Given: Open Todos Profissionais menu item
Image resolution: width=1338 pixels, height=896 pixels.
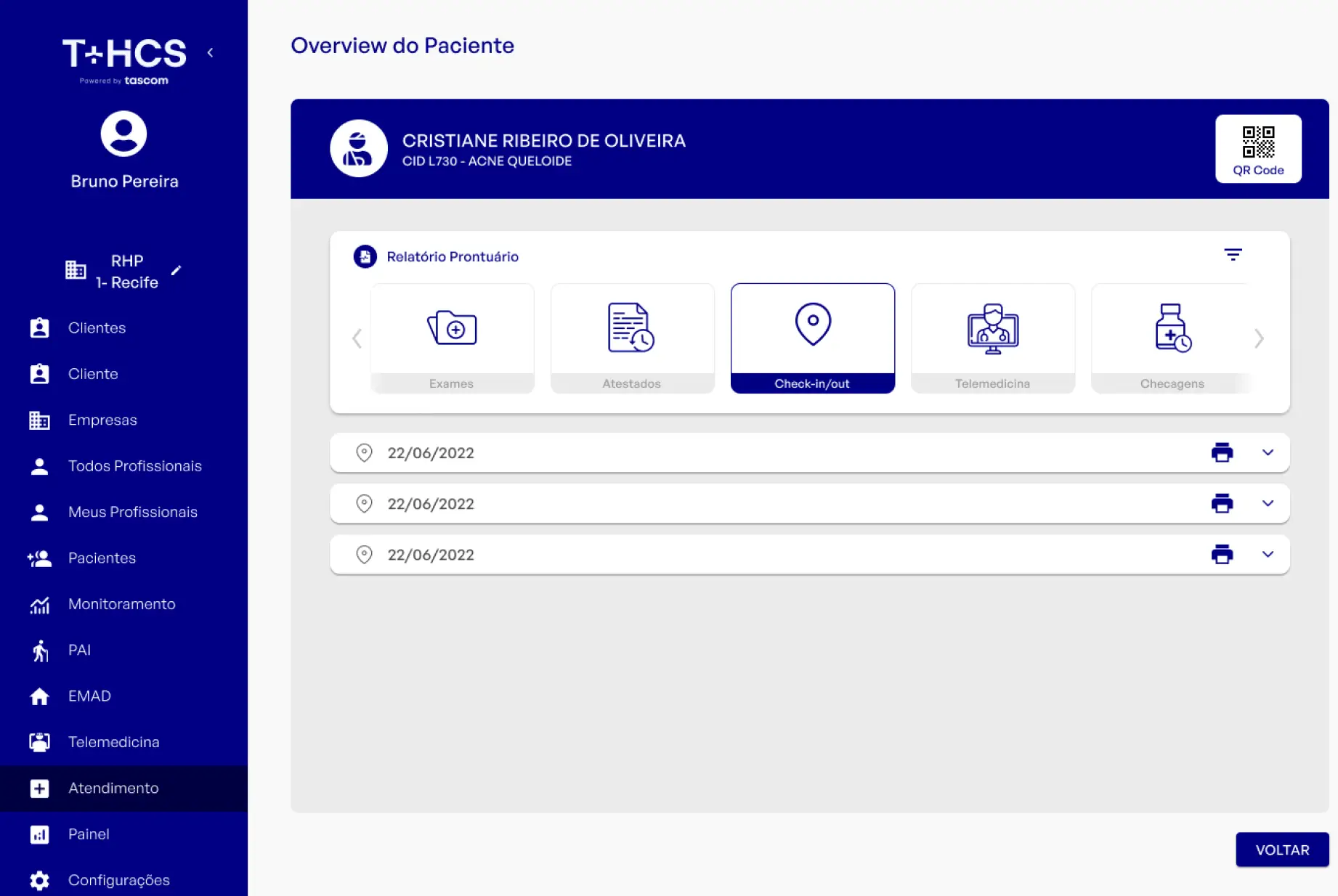Looking at the screenshot, I should pyautogui.click(x=123, y=466).
